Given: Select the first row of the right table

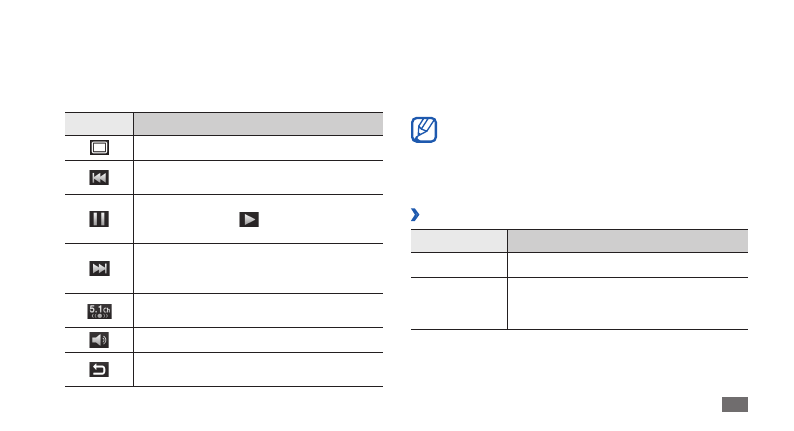Looking at the screenshot, I should 579,264.
